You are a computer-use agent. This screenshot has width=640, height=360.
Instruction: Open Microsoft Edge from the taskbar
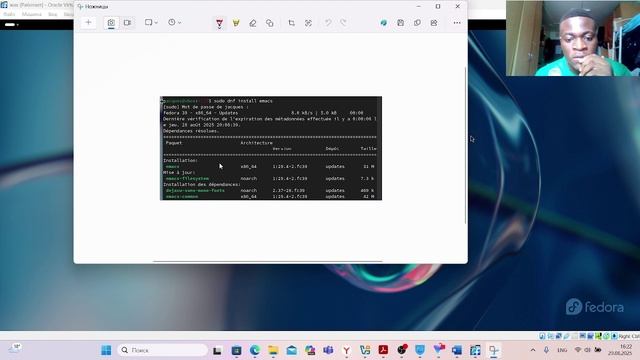pyautogui.click(x=255, y=350)
